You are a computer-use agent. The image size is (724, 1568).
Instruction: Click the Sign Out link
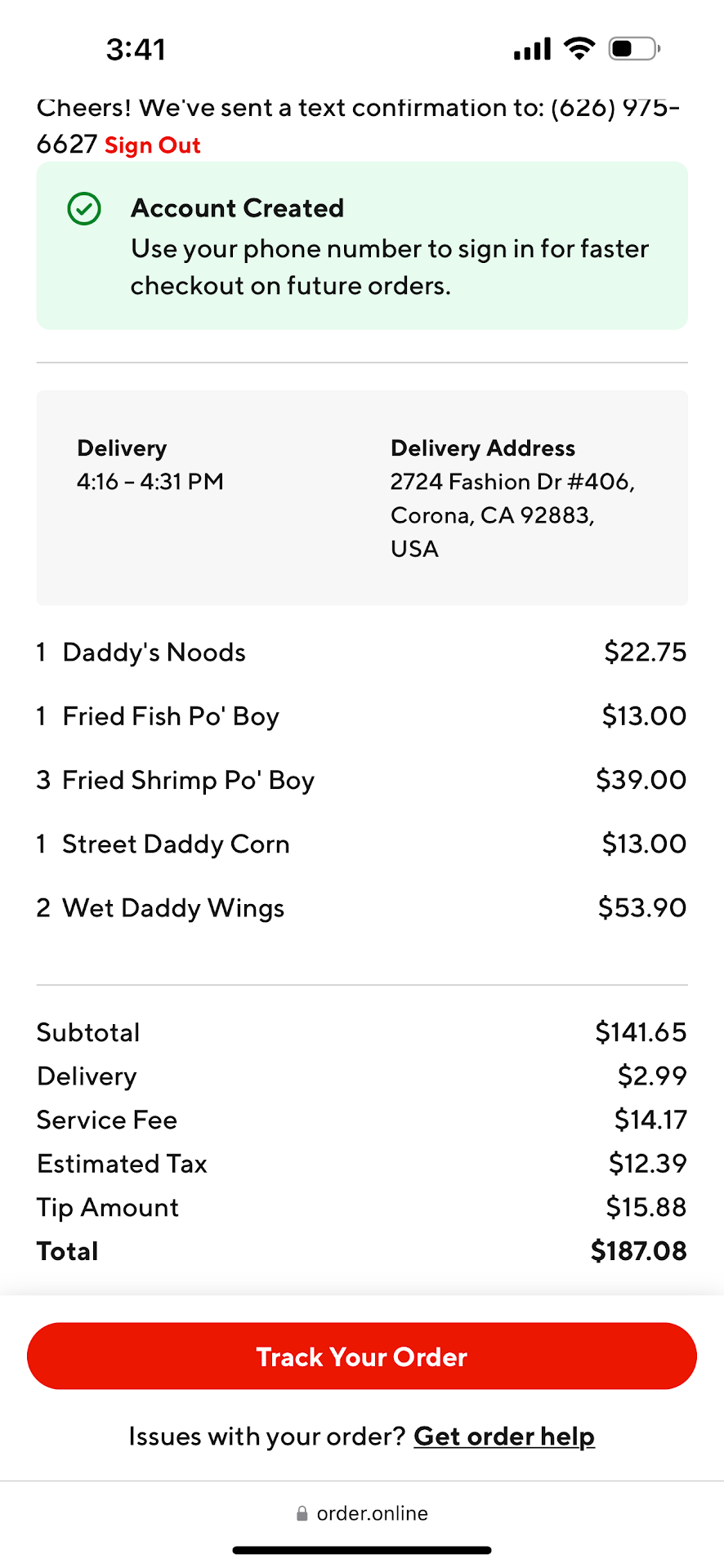[153, 145]
